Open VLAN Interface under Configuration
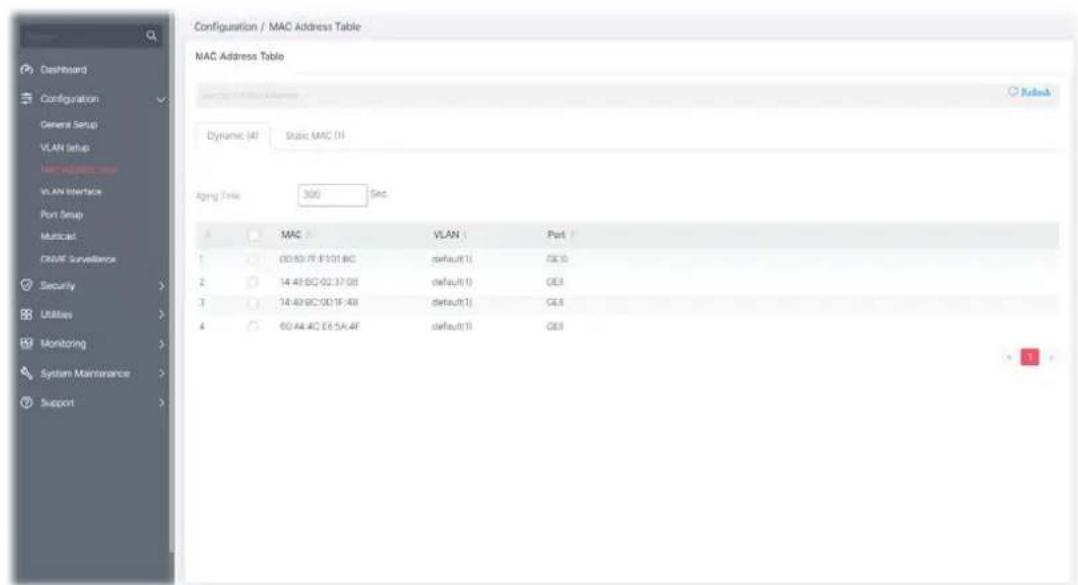 pyautogui.click(x=71, y=192)
